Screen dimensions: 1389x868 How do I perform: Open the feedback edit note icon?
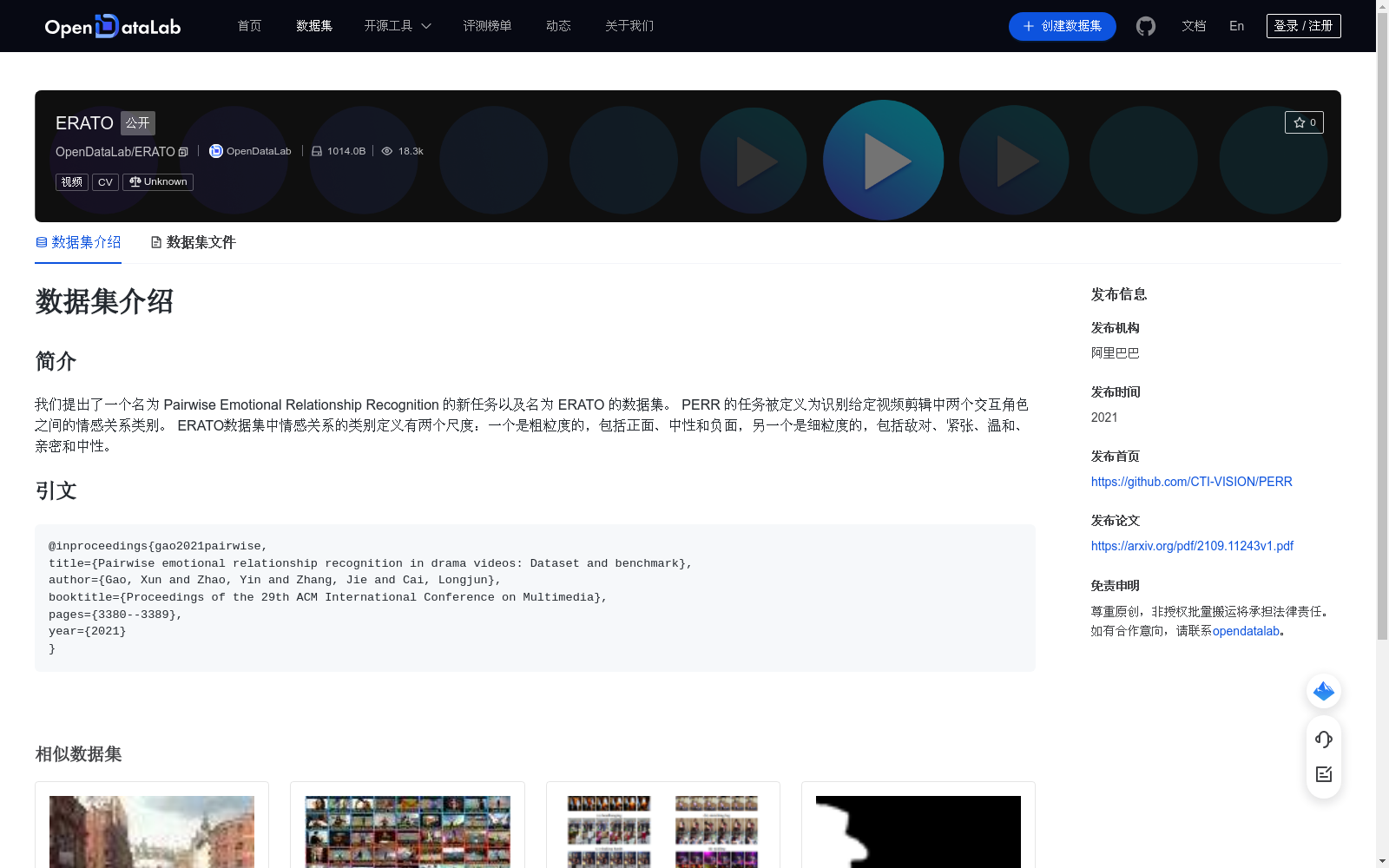(1324, 774)
